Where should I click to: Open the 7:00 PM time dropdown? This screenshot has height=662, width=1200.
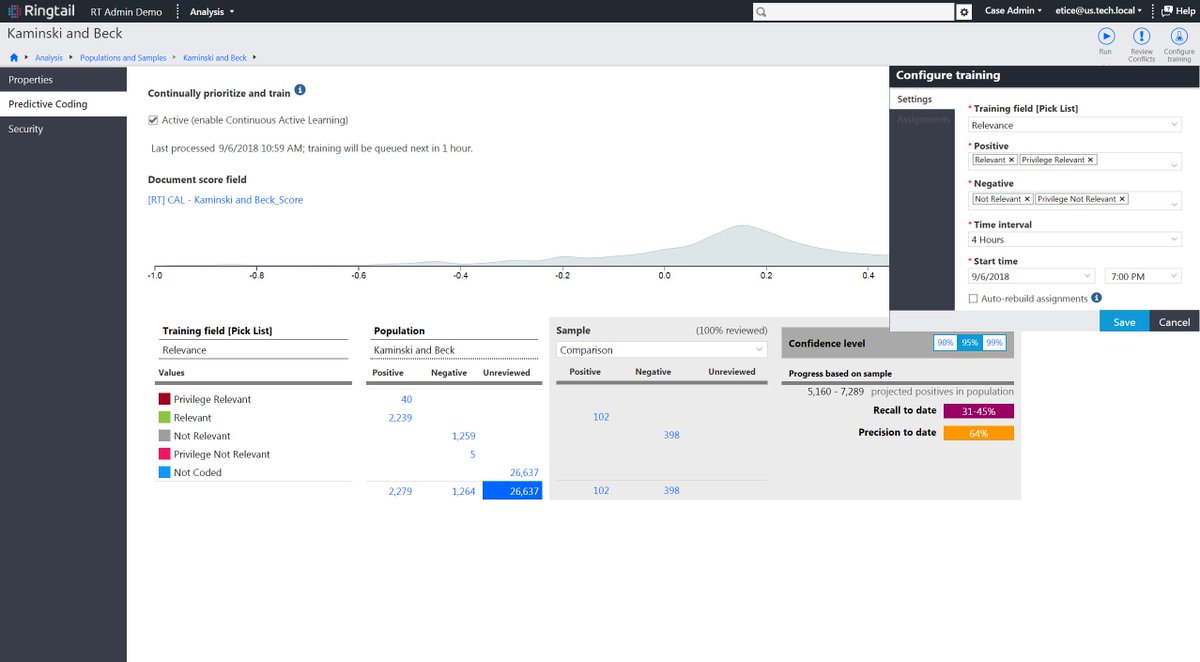[1143, 276]
